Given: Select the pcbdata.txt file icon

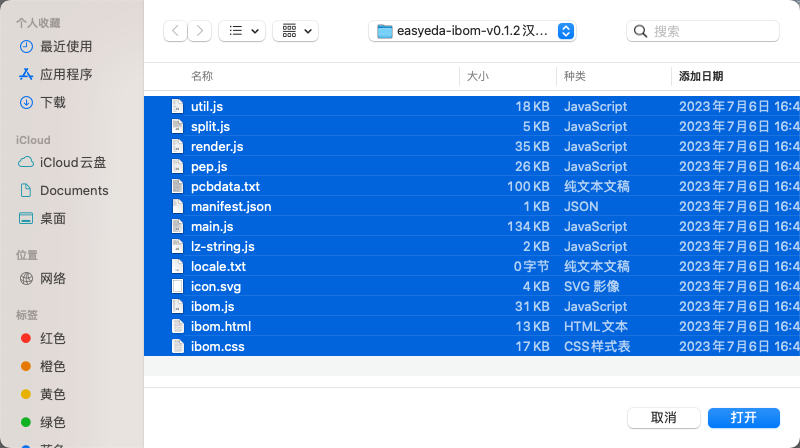Looking at the screenshot, I should [177, 186].
